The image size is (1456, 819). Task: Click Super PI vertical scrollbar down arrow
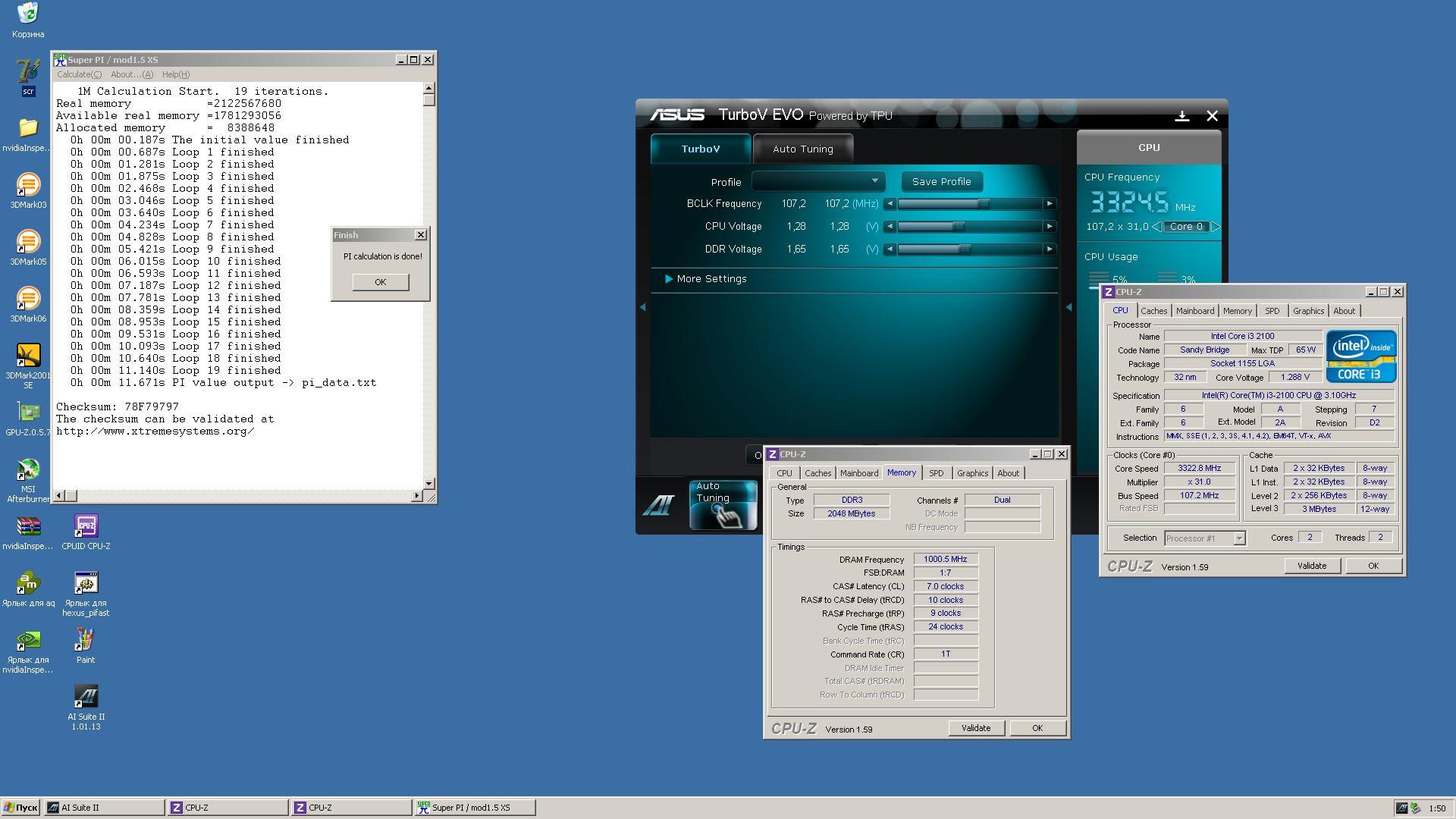[429, 483]
